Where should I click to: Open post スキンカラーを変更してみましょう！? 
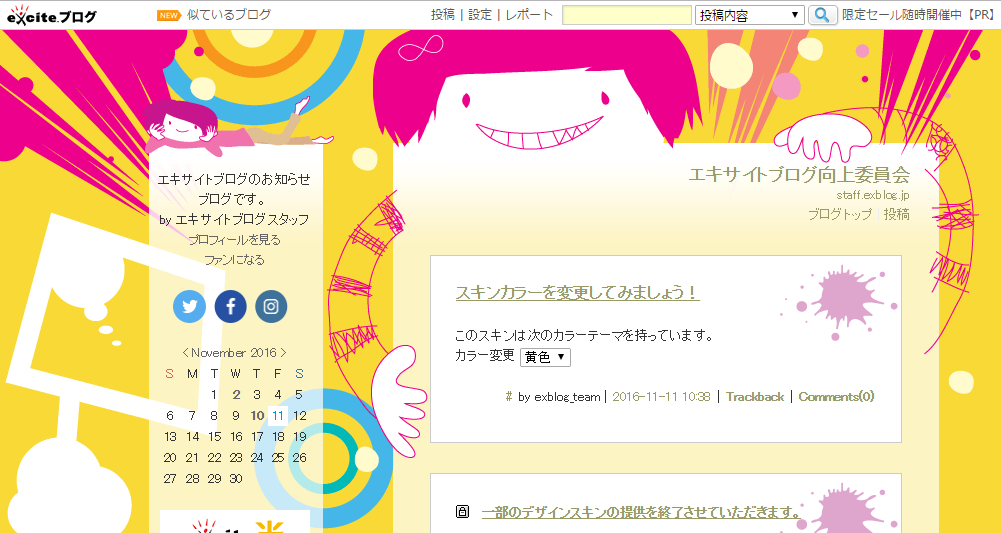coord(578,292)
